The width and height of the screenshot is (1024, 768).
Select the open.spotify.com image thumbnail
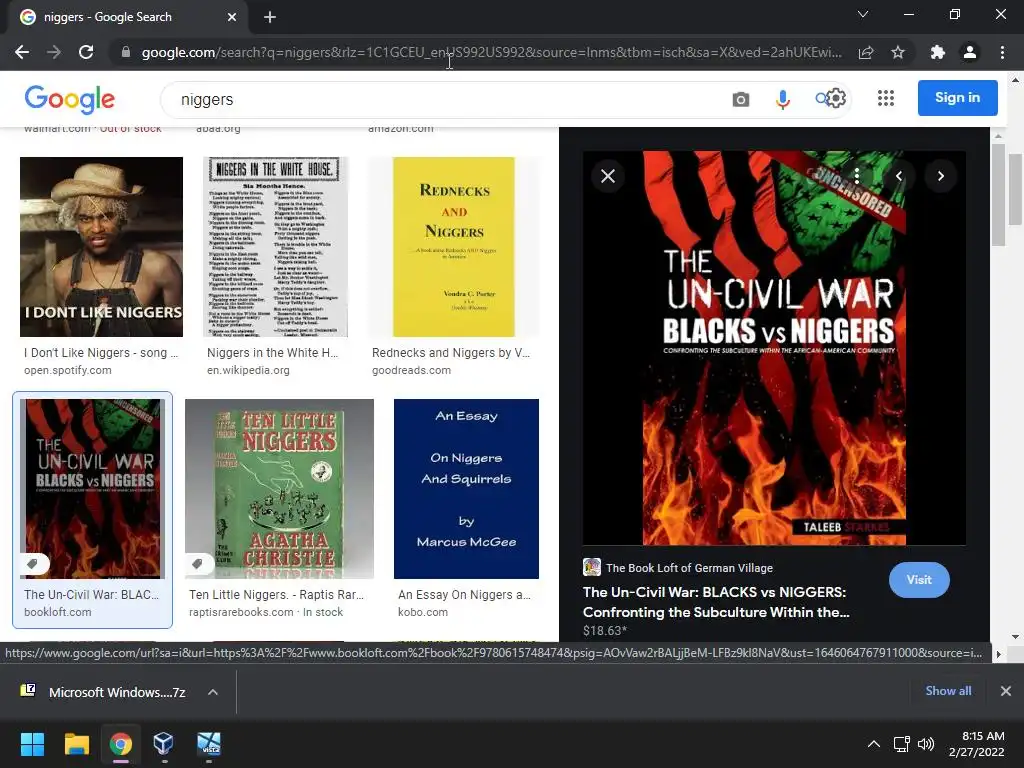(x=101, y=247)
